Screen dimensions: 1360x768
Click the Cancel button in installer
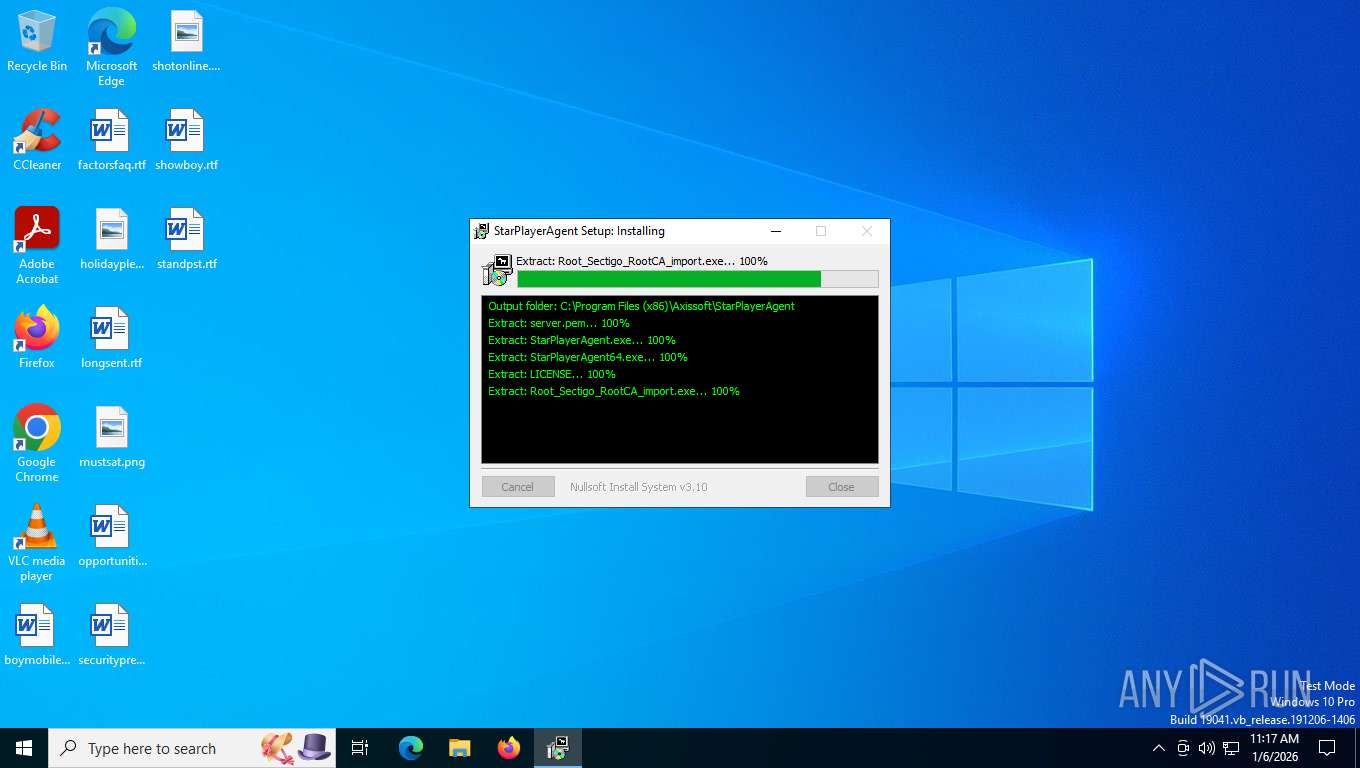[x=518, y=487]
